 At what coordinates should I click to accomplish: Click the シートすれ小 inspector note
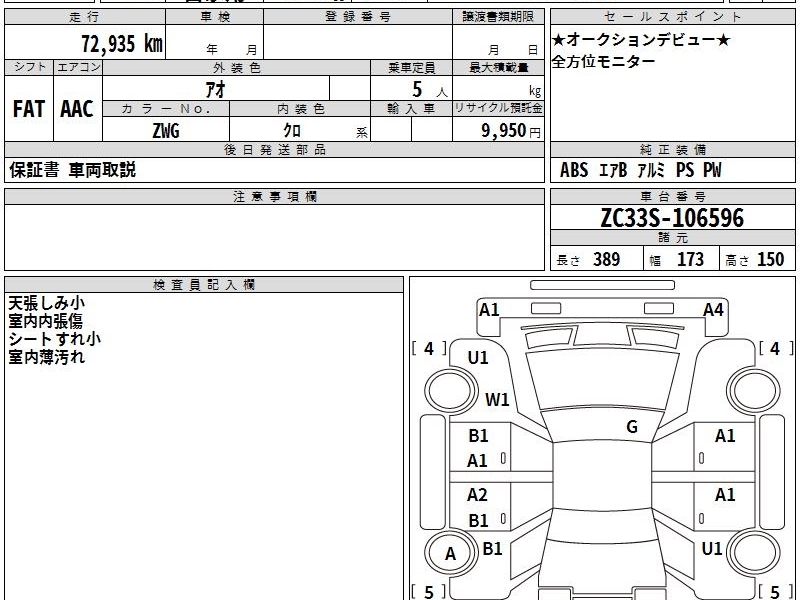[55, 339]
